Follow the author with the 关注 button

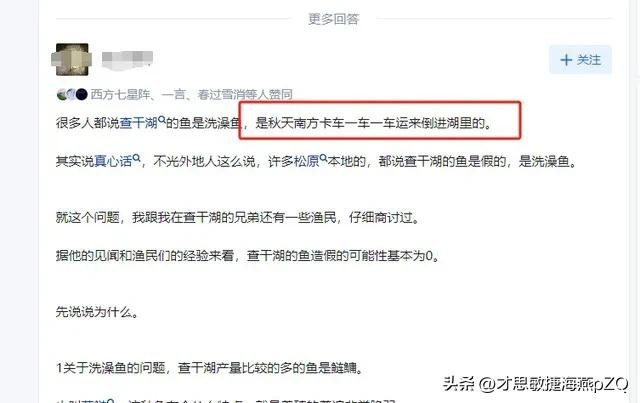(580, 60)
